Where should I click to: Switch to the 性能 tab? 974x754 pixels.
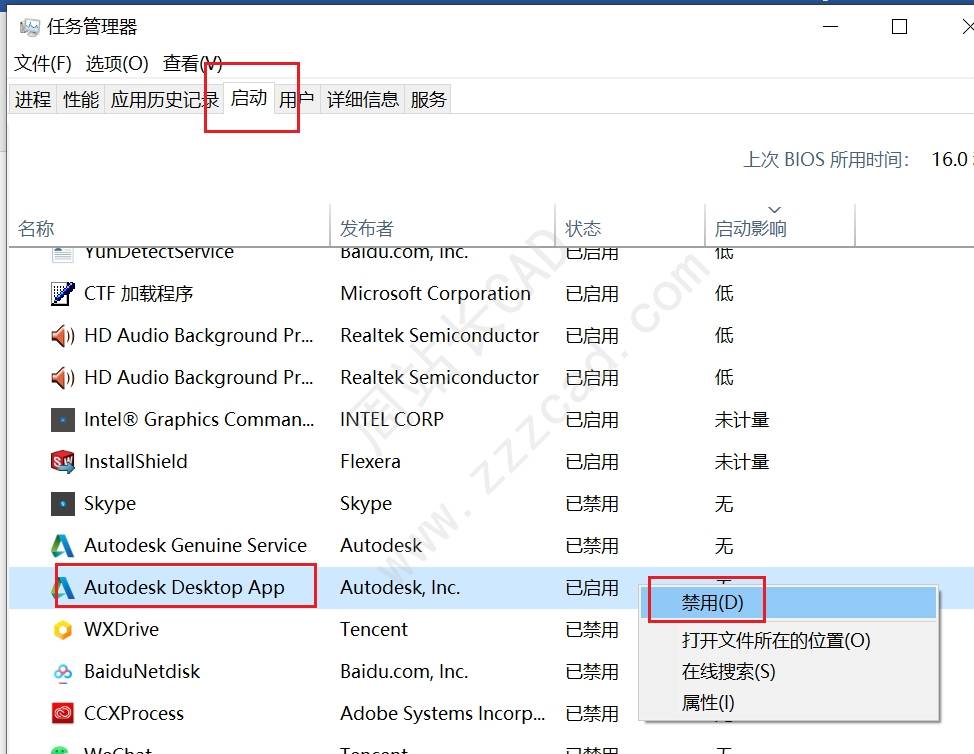click(x=81, y=99)
